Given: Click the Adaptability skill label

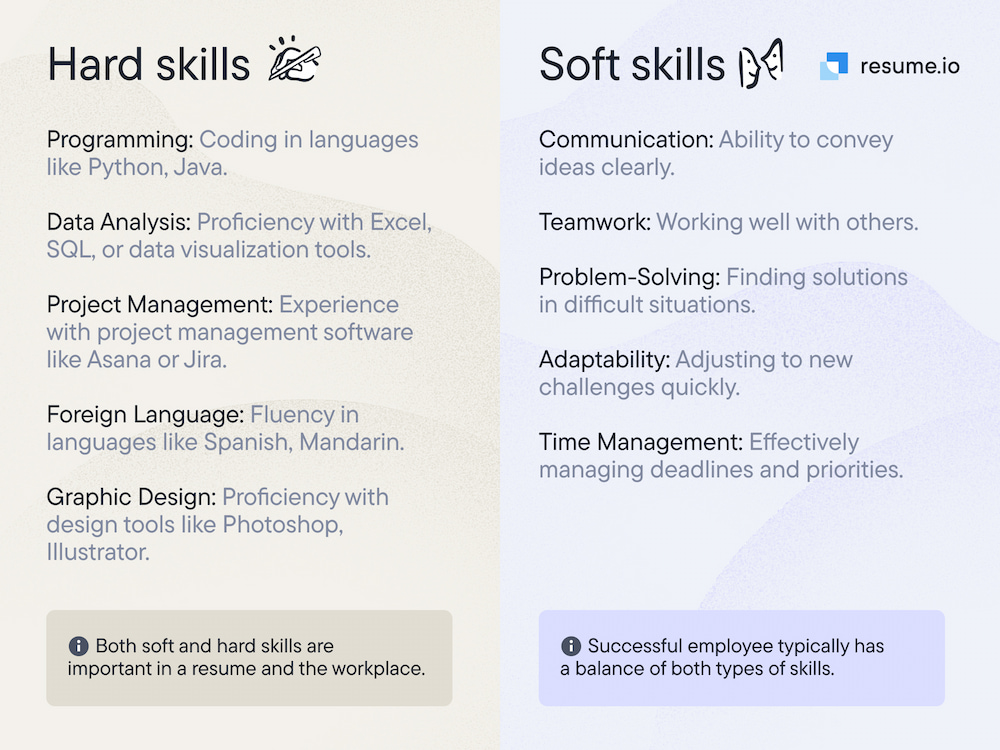Looking at the screenshot, I should click(604, 360).
